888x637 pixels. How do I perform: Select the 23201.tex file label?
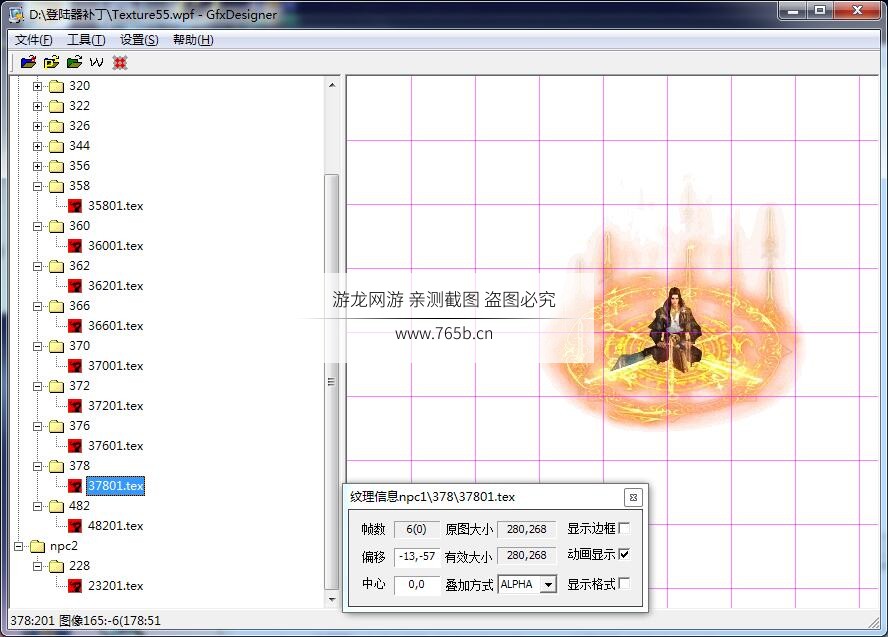pyautogui.click(x=116, y=586)
